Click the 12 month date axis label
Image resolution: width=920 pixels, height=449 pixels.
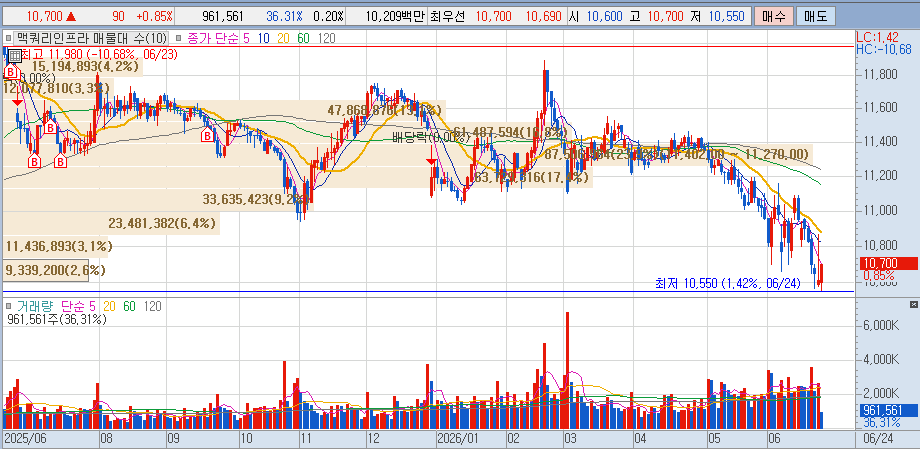(373, 438)
